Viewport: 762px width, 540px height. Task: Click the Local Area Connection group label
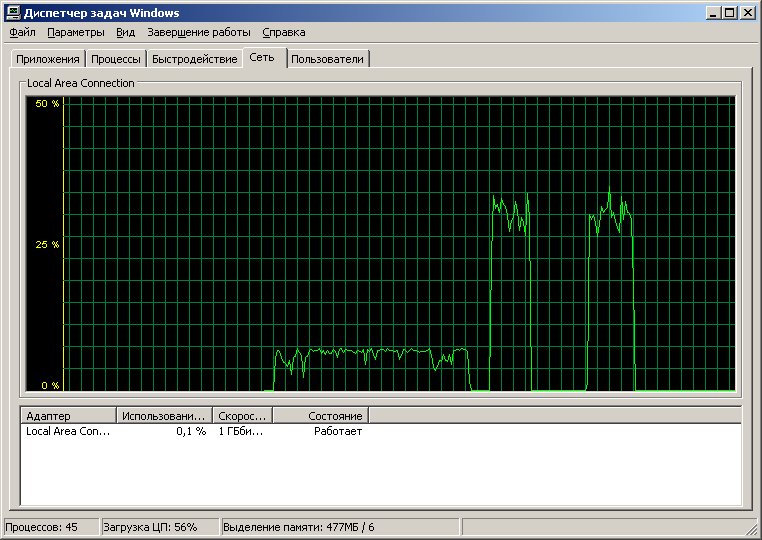(x=81, y=83)
